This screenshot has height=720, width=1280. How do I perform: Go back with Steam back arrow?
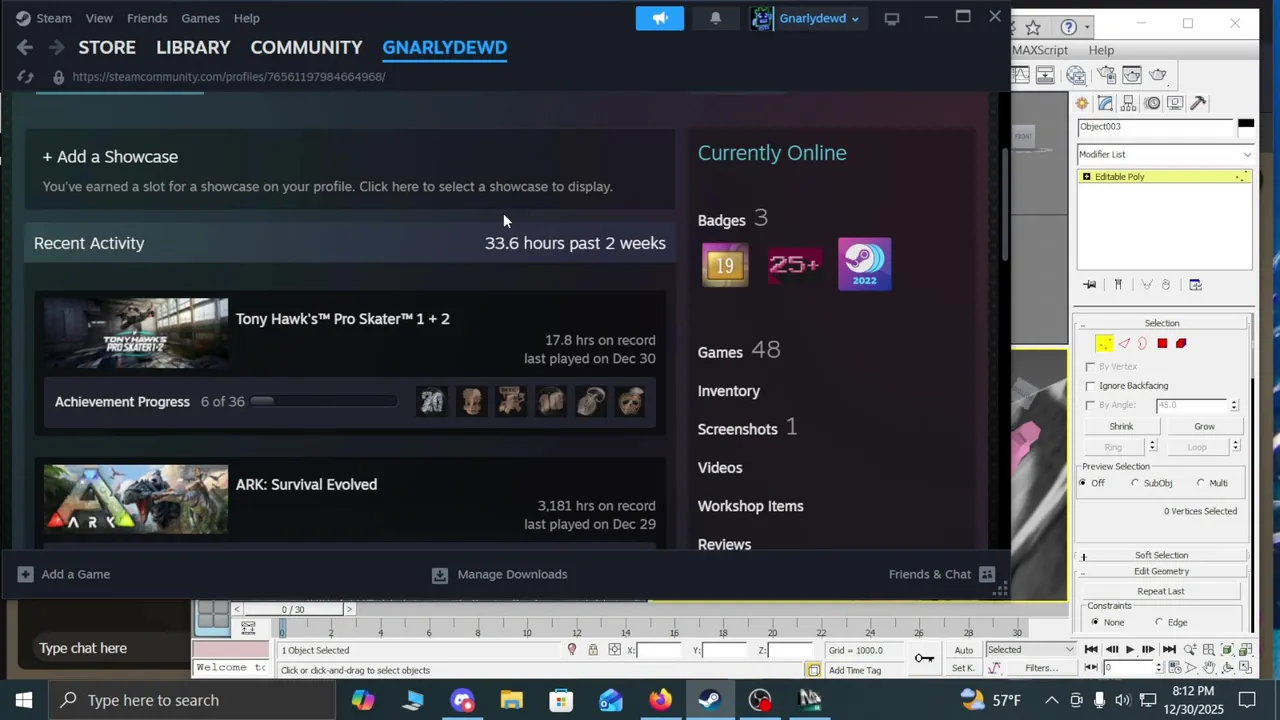click(x=25, y=47)
